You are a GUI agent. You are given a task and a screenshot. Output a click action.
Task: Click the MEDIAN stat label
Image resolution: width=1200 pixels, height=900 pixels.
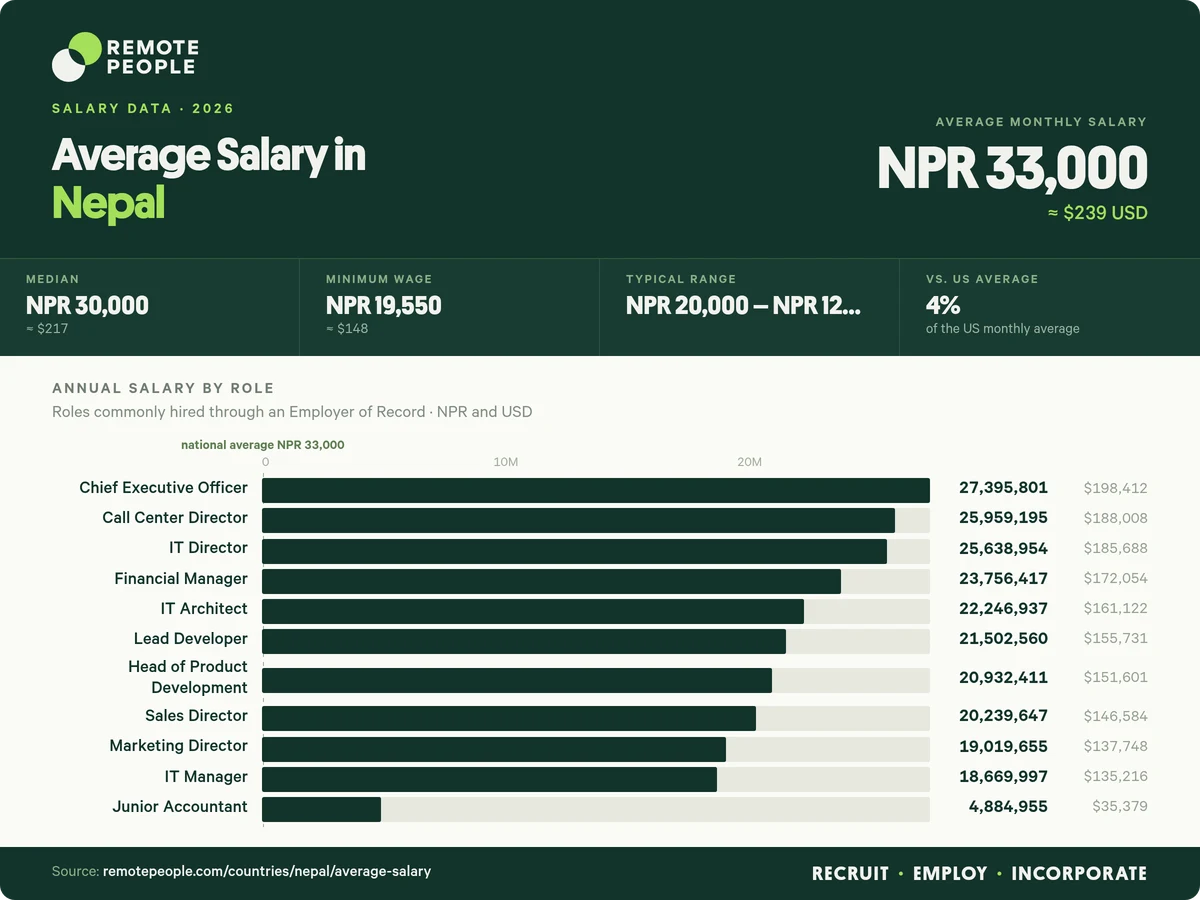click(x=52, y=279)
